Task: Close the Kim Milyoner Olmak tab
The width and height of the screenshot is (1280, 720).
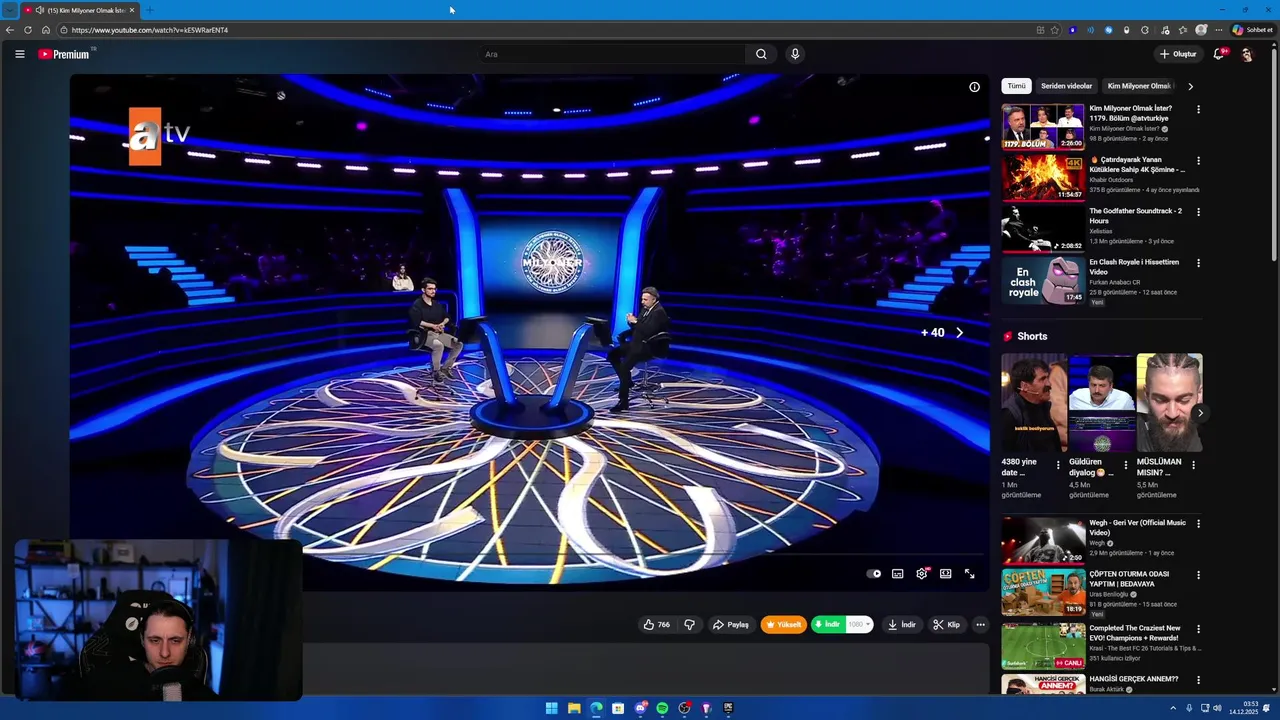Action: 132,10
